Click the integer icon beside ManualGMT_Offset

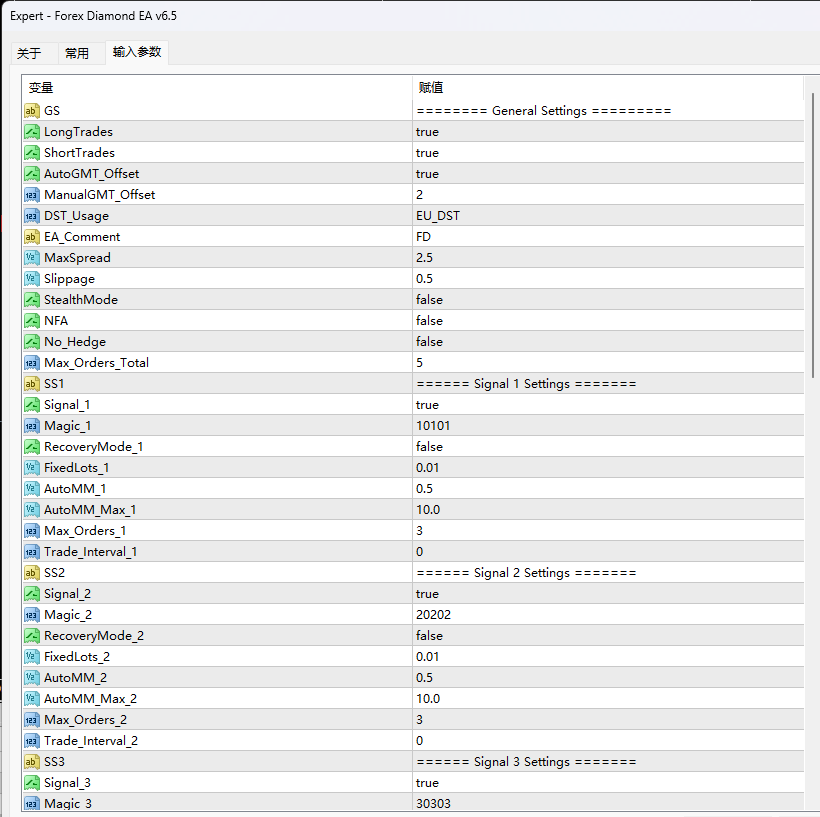click(31, 195)
